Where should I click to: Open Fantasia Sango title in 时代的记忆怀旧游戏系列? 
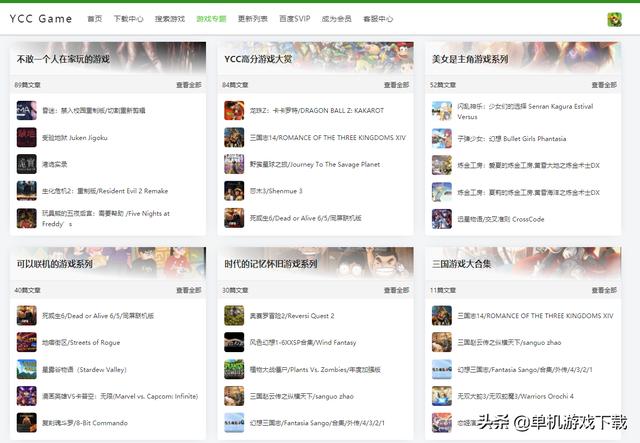(317, 423)
